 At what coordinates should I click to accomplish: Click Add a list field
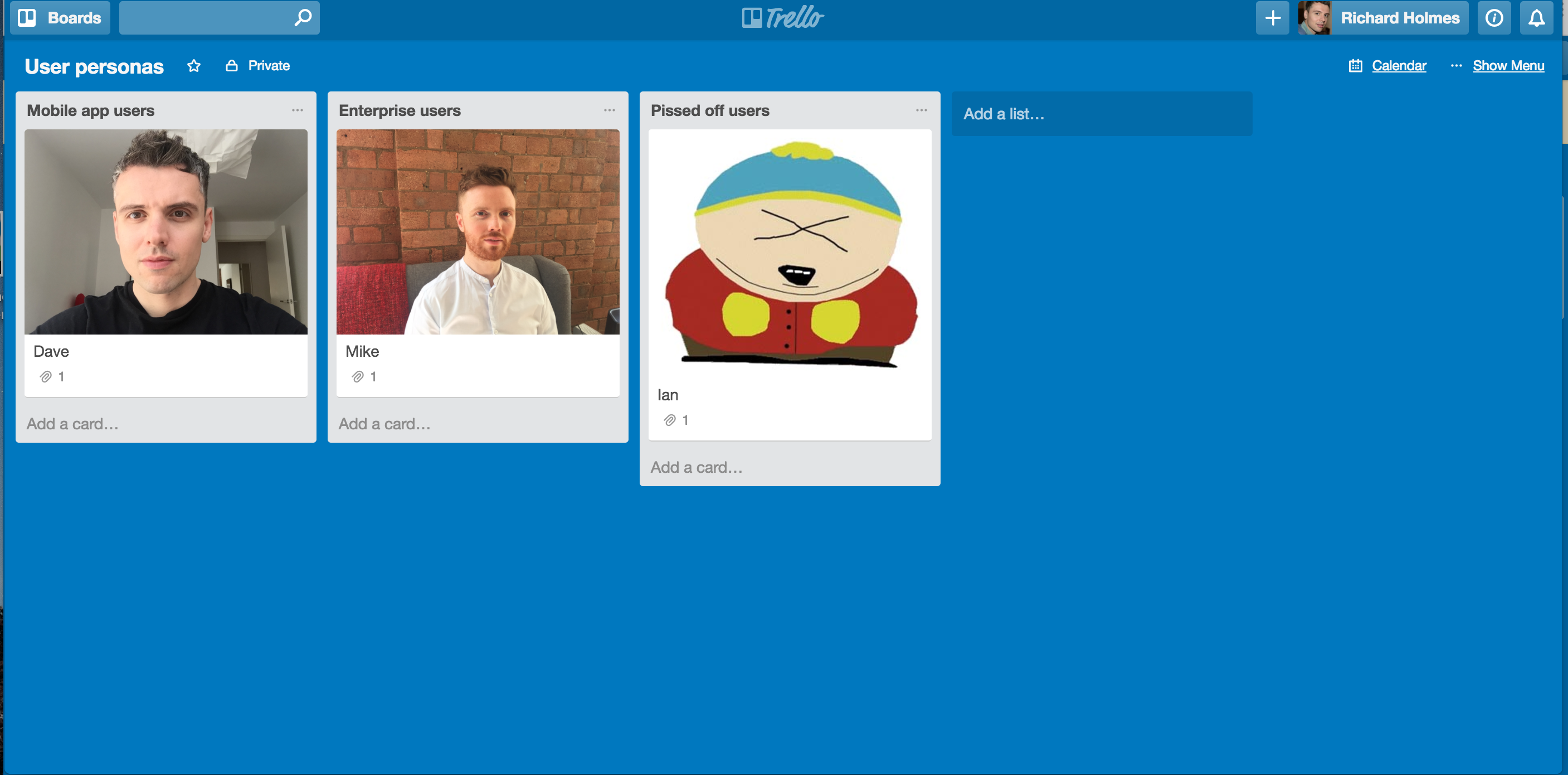click(x=1102, y=114)
